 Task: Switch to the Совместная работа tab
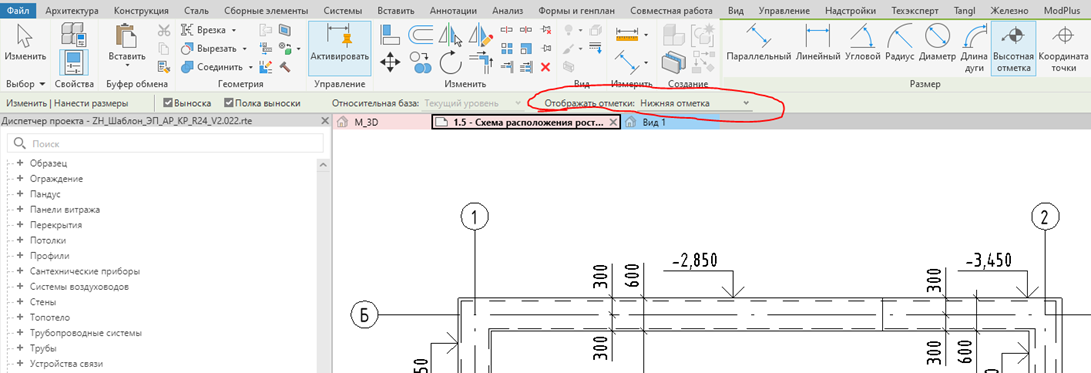coord(671,11)
